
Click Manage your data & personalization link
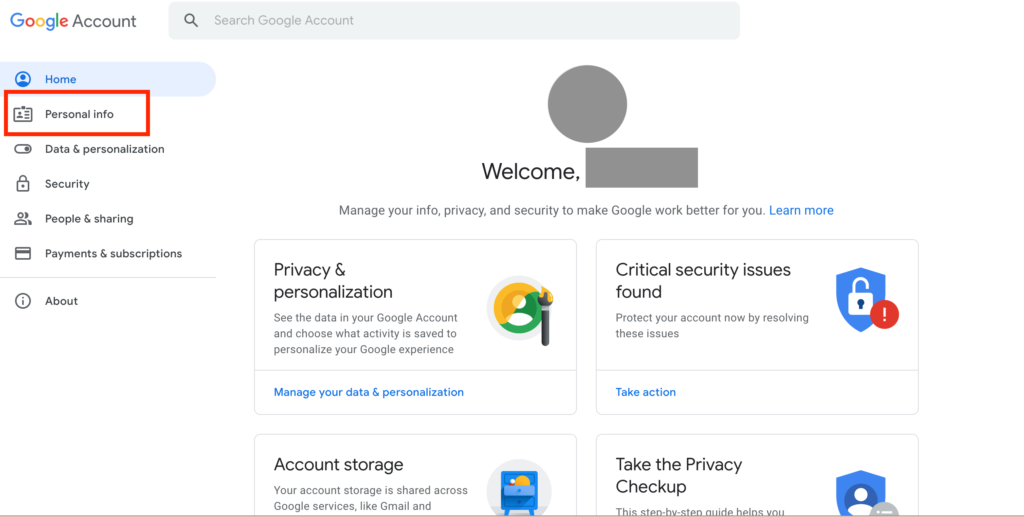click(x=369, y=392)
